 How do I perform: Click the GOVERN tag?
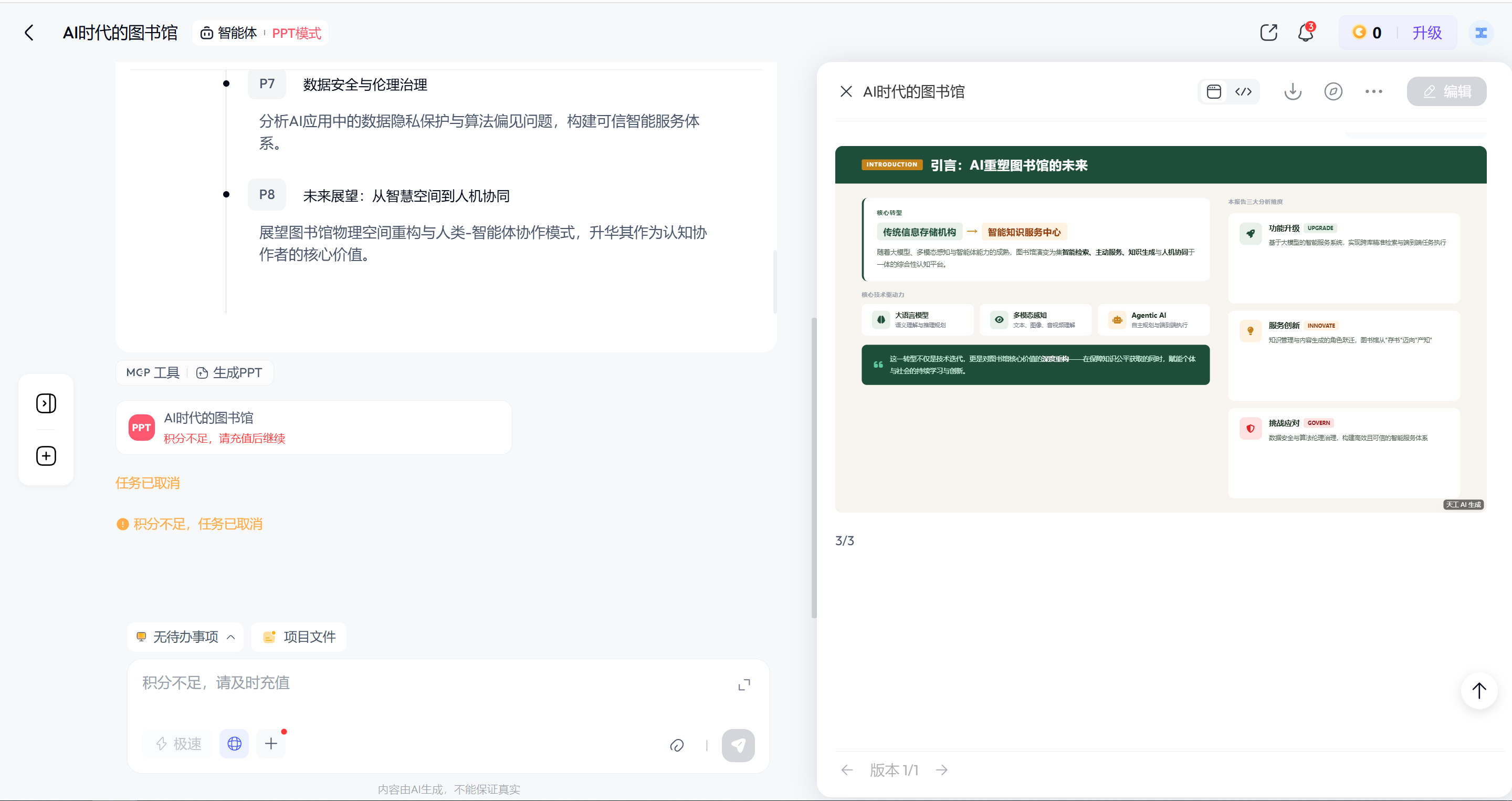click(x=1318, y=423)
